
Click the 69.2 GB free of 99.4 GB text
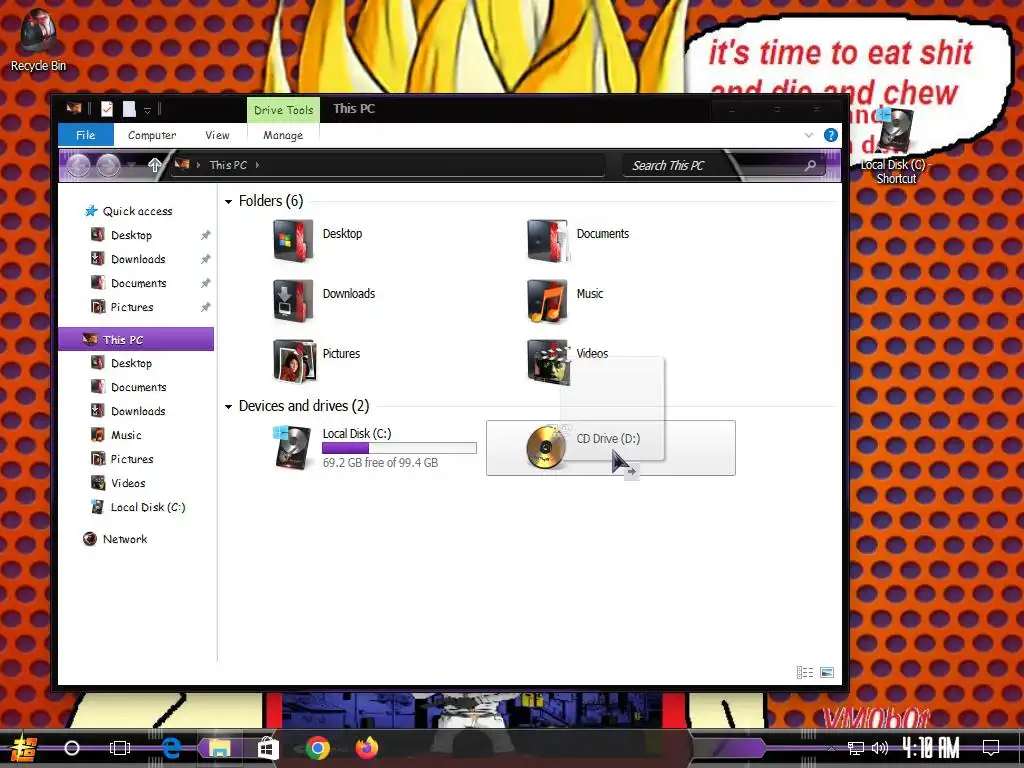pyautogui.click(x=380, y=462)
